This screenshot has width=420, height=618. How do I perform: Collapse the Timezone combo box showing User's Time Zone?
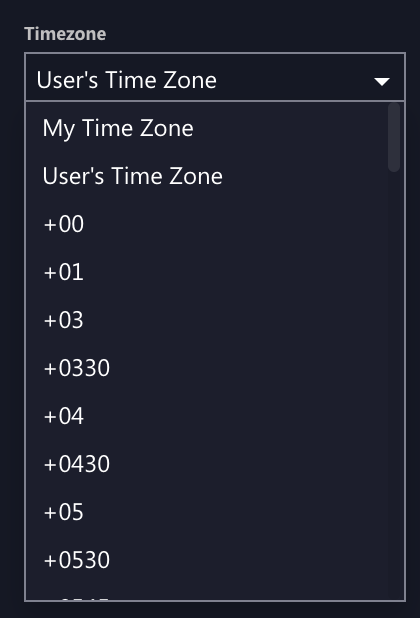(215, 77)
